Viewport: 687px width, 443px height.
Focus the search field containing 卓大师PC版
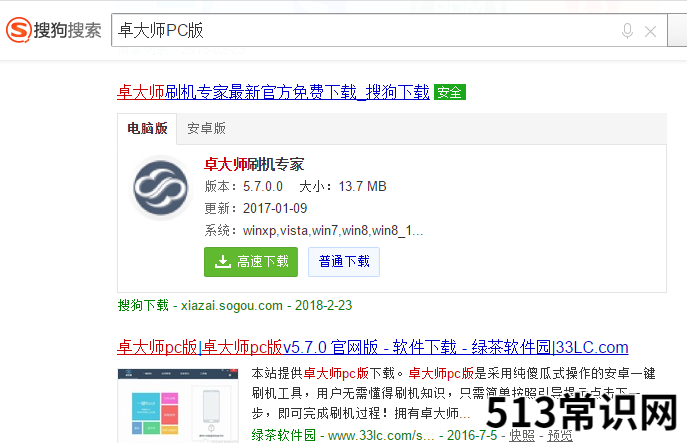[x=389, y=30]
